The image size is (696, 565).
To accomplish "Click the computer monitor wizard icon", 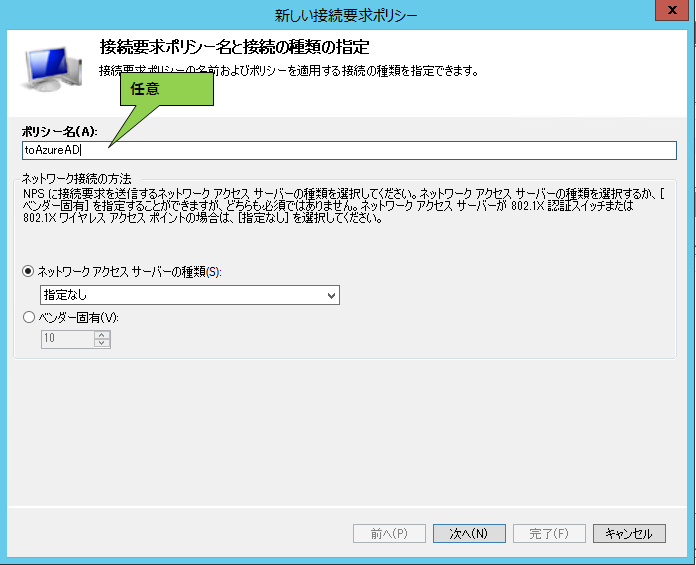I will tap(51, 69).
